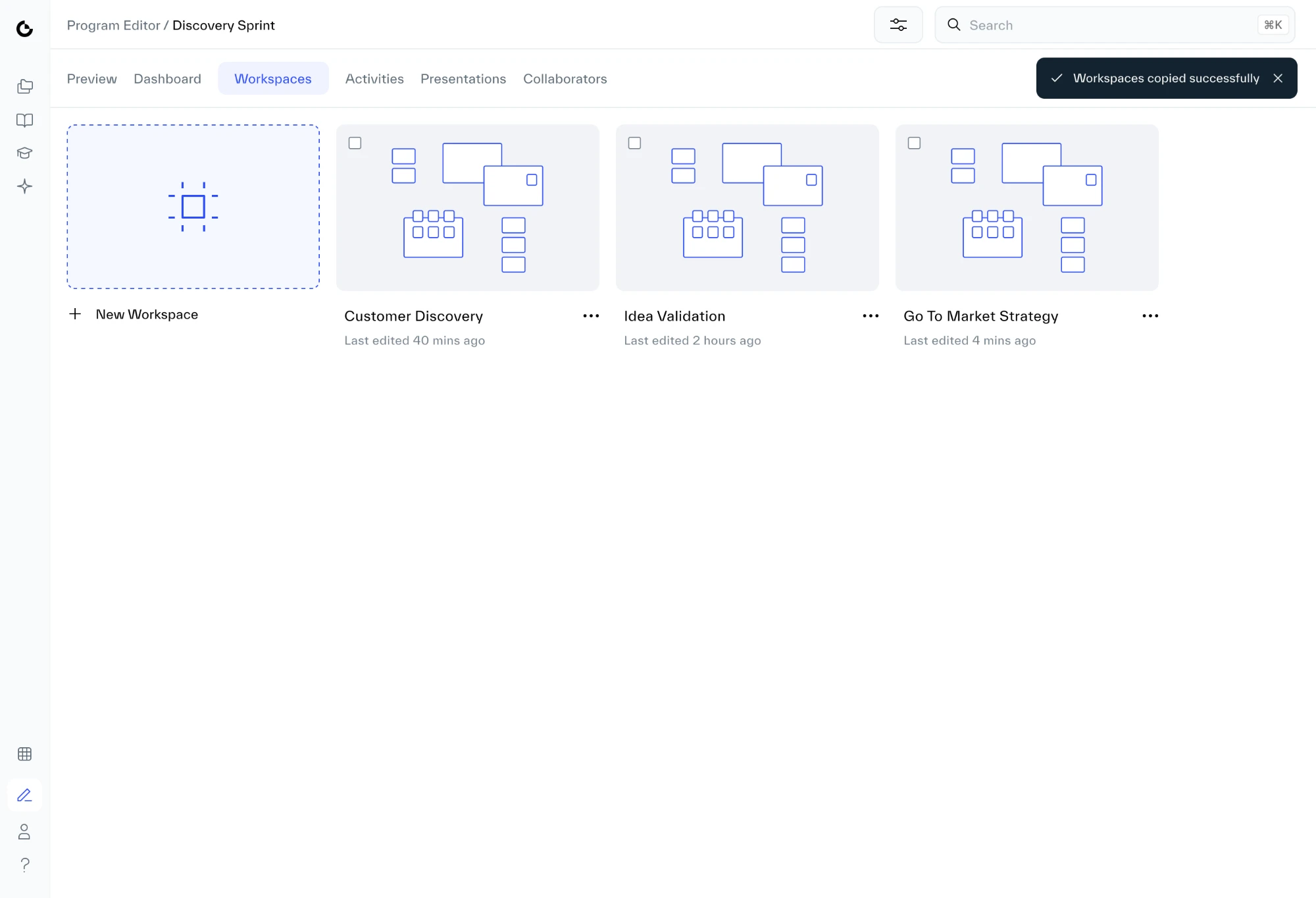The height and width of the screenshot is (898, 1316).
Task: Click the magnifier search icon
Action: (953, 25)
